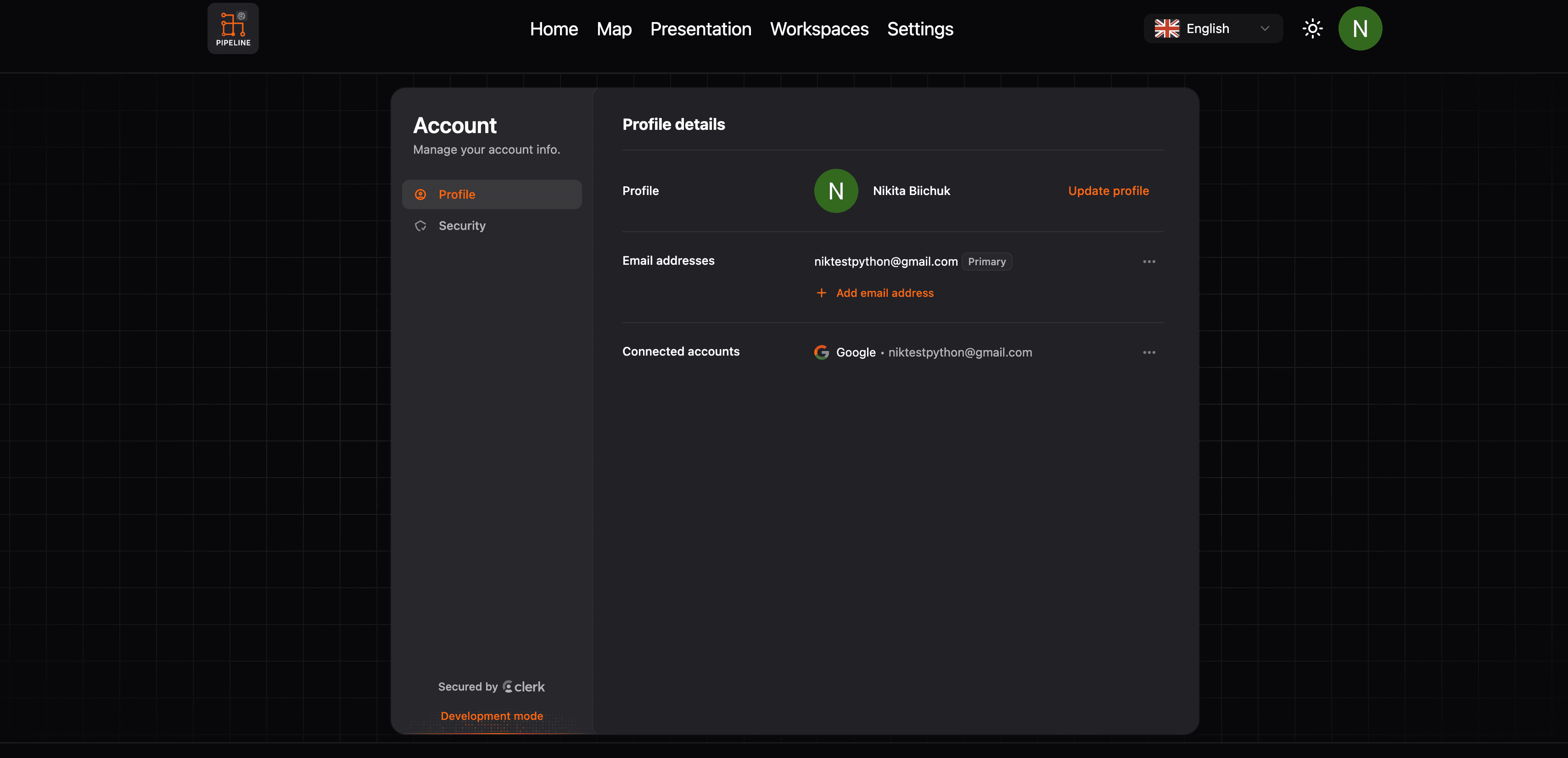Click the UK flag icon
The height and width of the screenshot is (758, 1568).
coord(1166,28)
